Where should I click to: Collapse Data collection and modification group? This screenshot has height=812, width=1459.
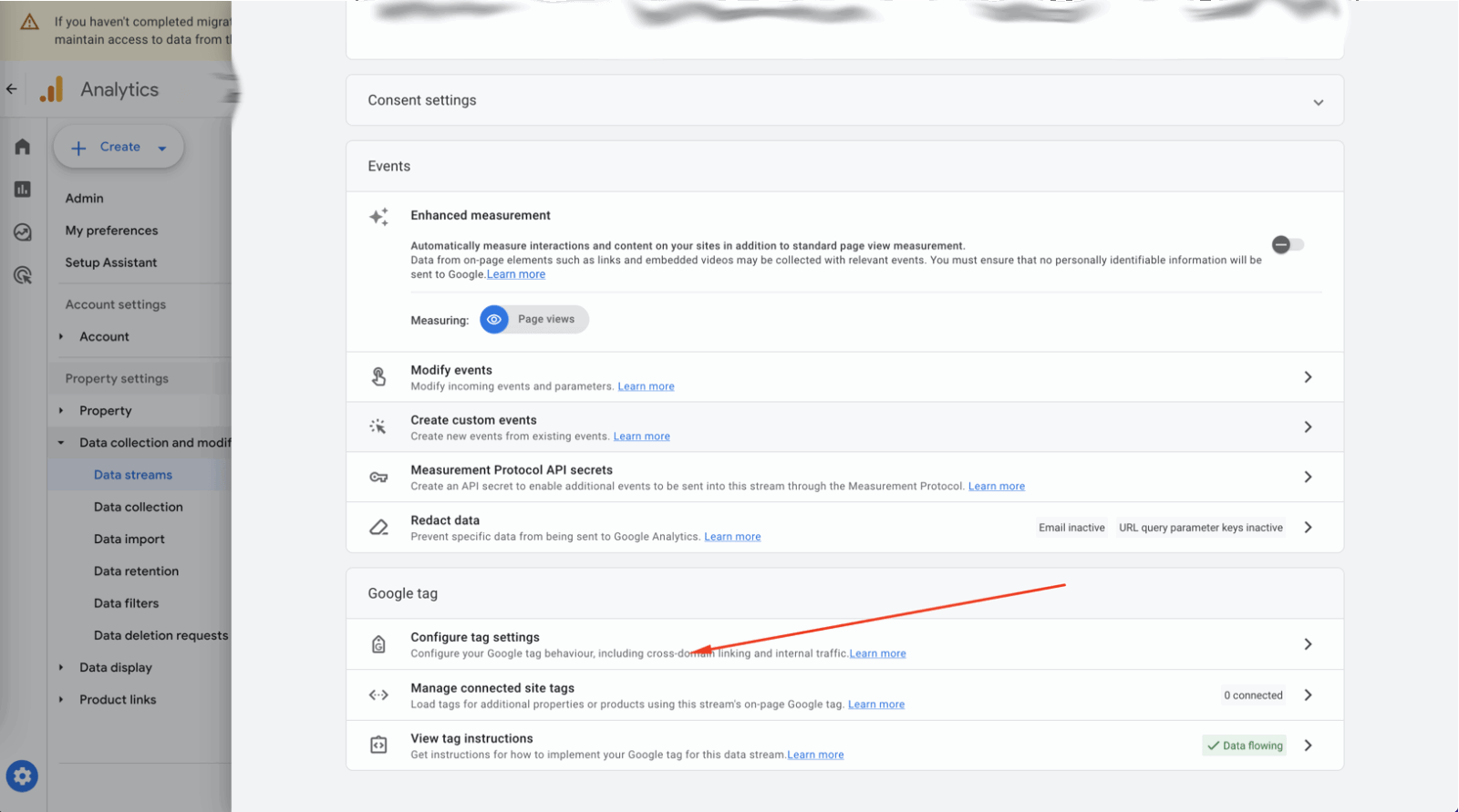click(61, 443)
